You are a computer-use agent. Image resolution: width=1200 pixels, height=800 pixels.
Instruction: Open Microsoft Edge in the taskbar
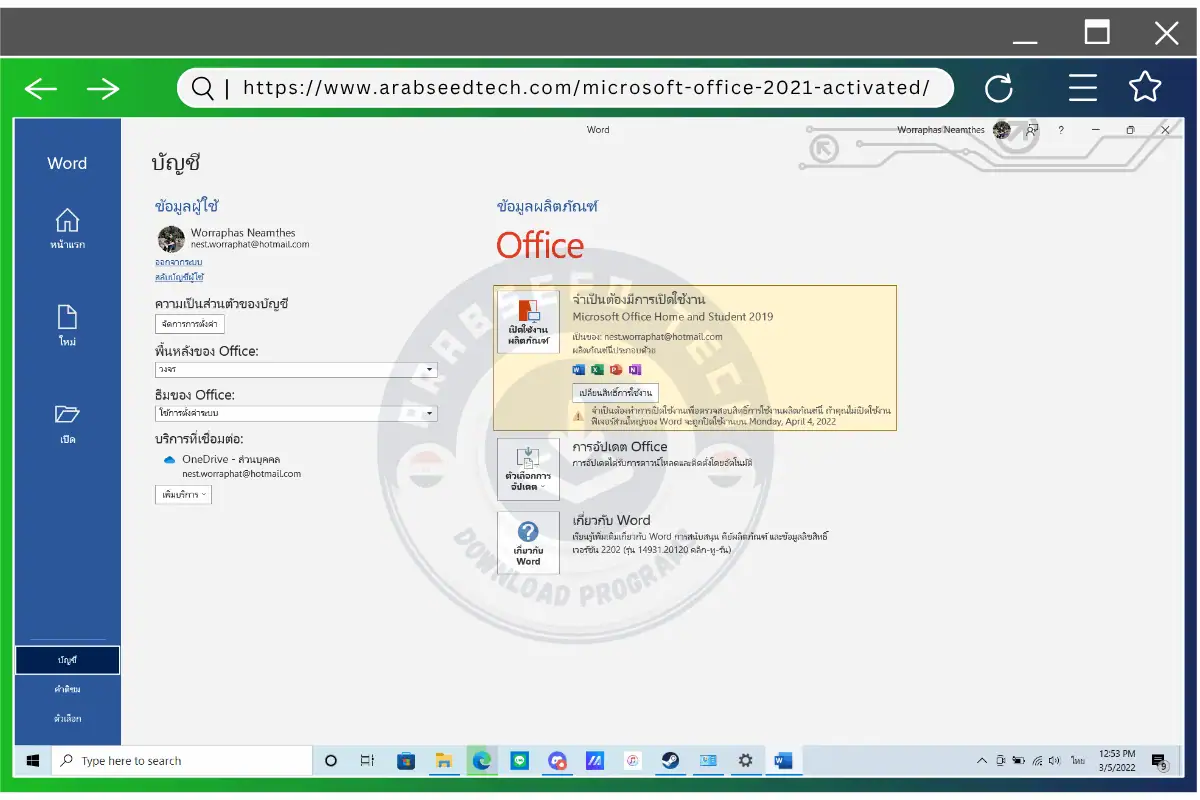[x=482, y=761]
